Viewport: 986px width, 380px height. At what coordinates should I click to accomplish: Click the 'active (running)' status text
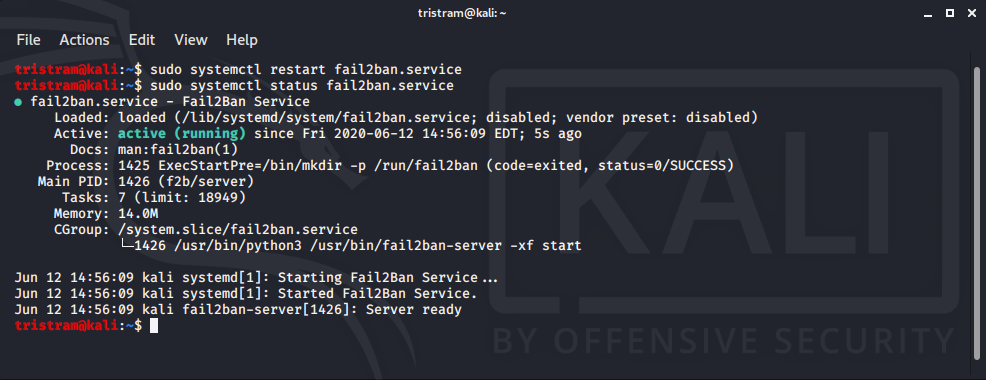pos(182,133)
